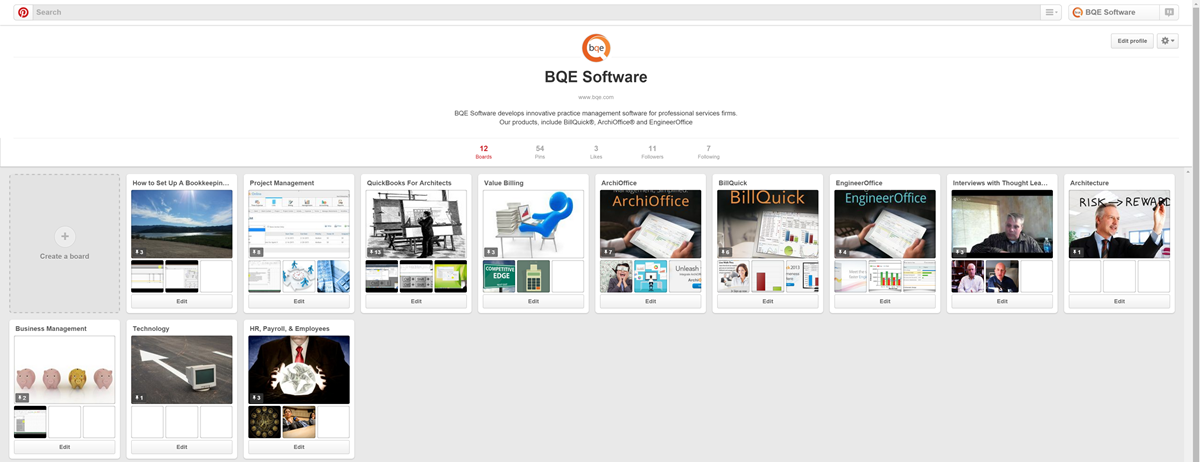Open the Business Management board title
1200x462 pixels.
coord(51,328)
